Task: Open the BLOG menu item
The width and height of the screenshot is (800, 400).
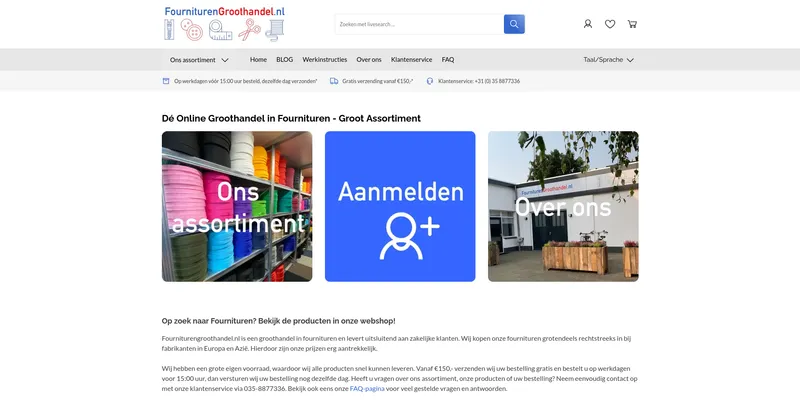Action: 285,60
